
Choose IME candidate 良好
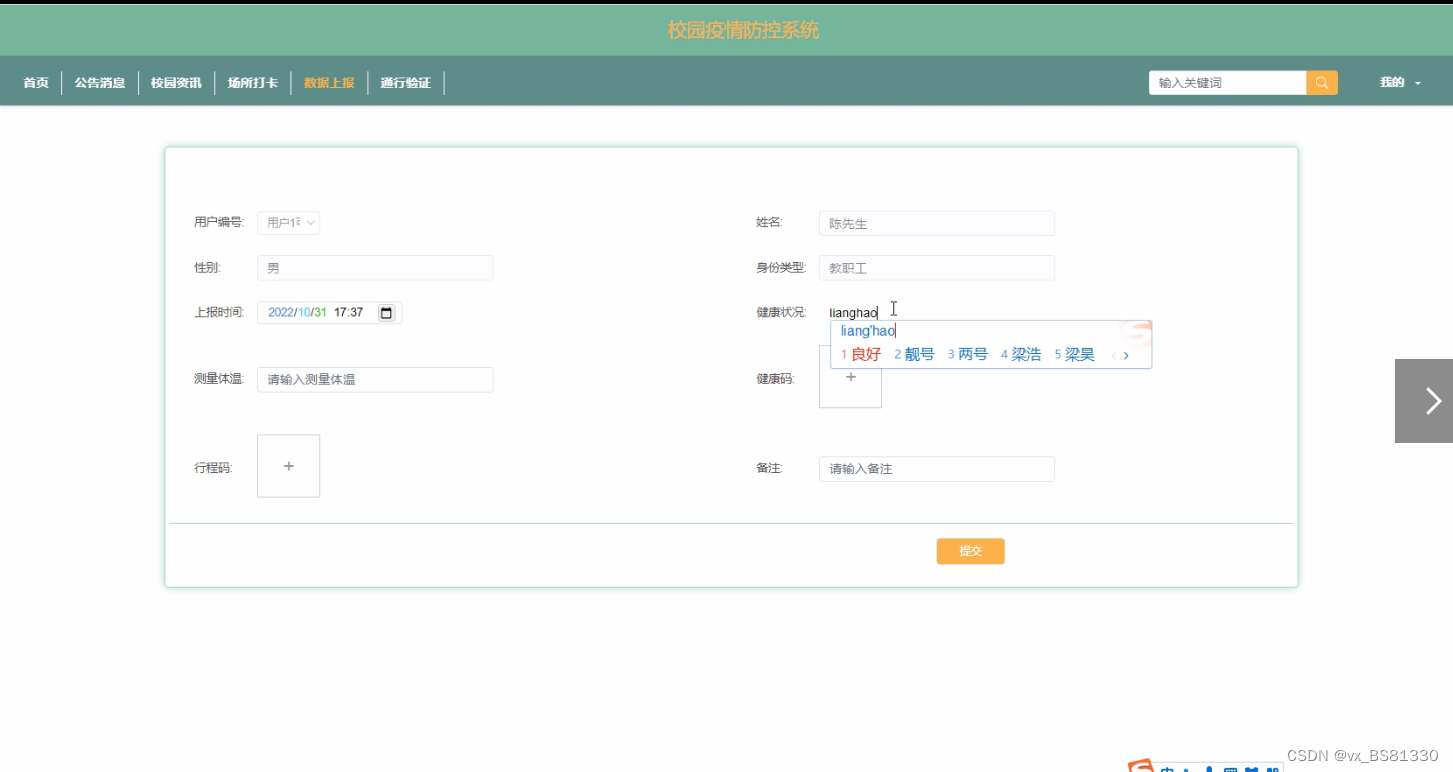point(861,355)
